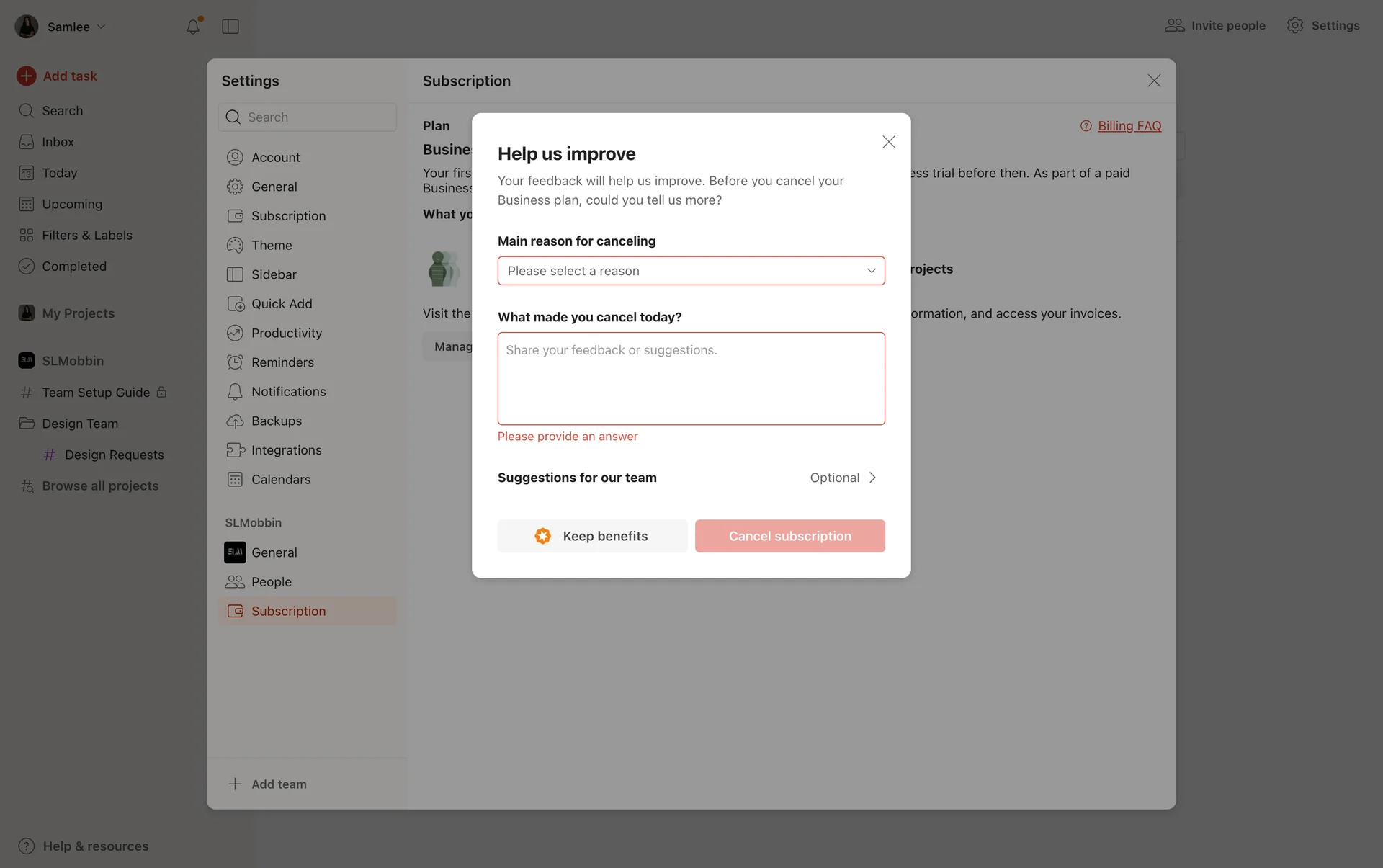
Task: Click the feedback text area
Action: coord(691,378)
